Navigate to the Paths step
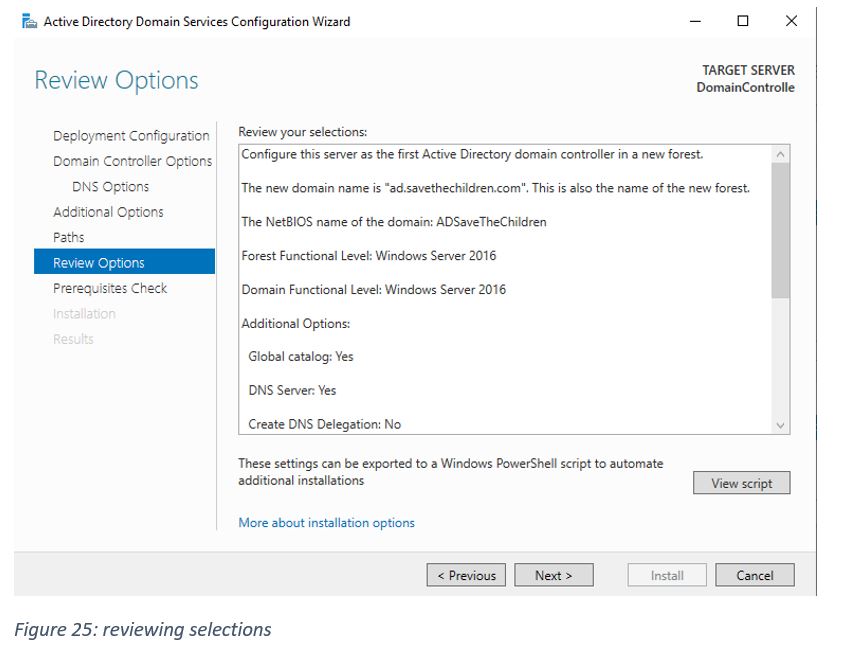The height and width of the screenshot is (648, 848). pyautogui.click(x=69, y=237)
